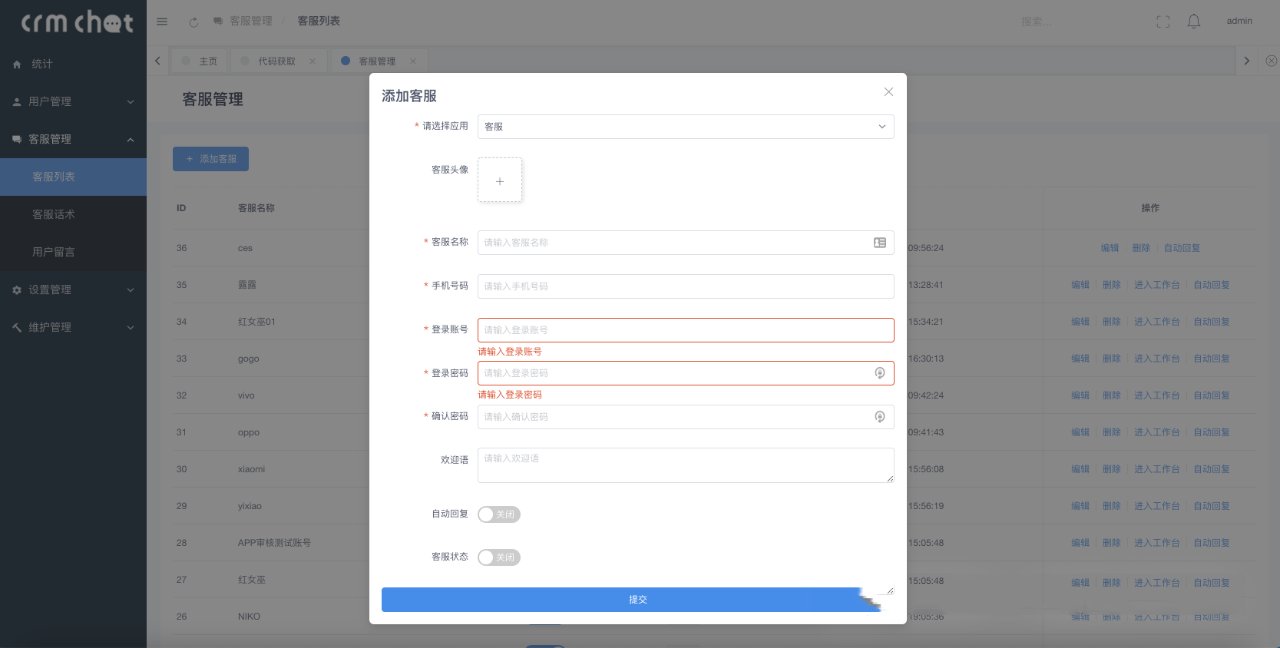The height and width of the screenshot is (648, 1280).
Task: Click the key icon in login password field
Action: [880, 373]
